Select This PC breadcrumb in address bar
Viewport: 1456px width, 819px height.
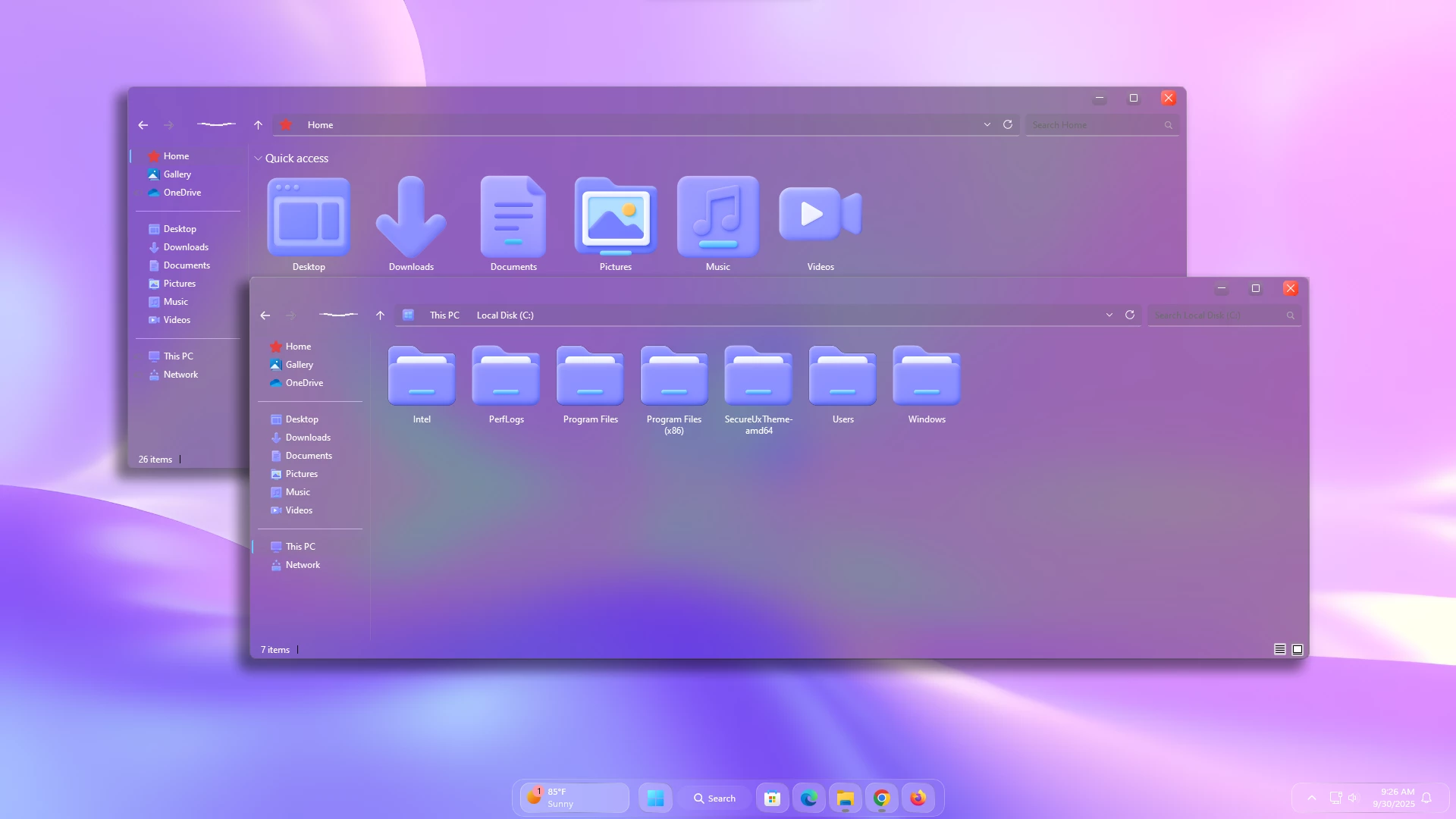click(x=444, y=315)
